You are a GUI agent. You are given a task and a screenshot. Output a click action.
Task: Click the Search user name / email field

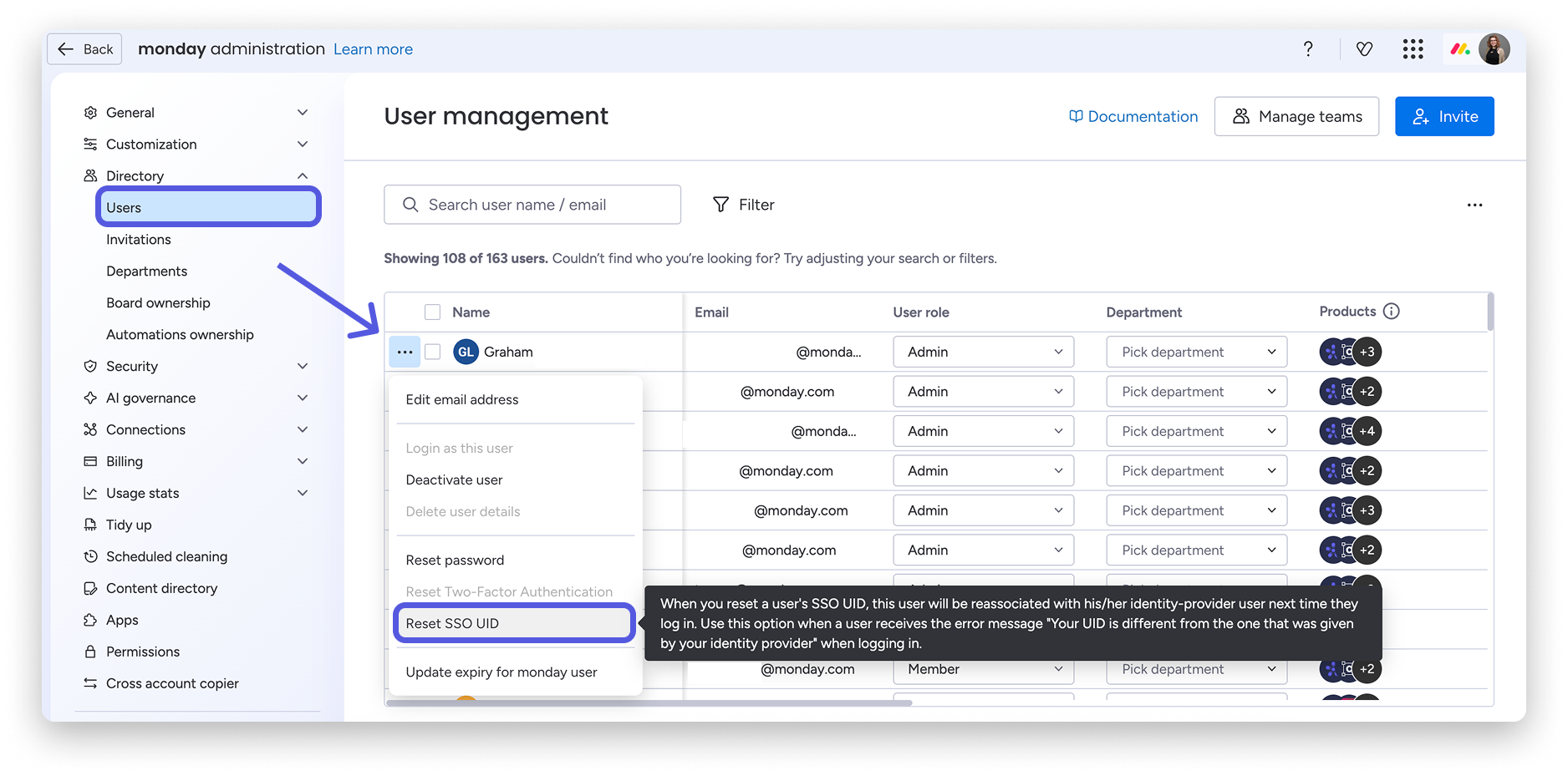[x=532, y=205]
